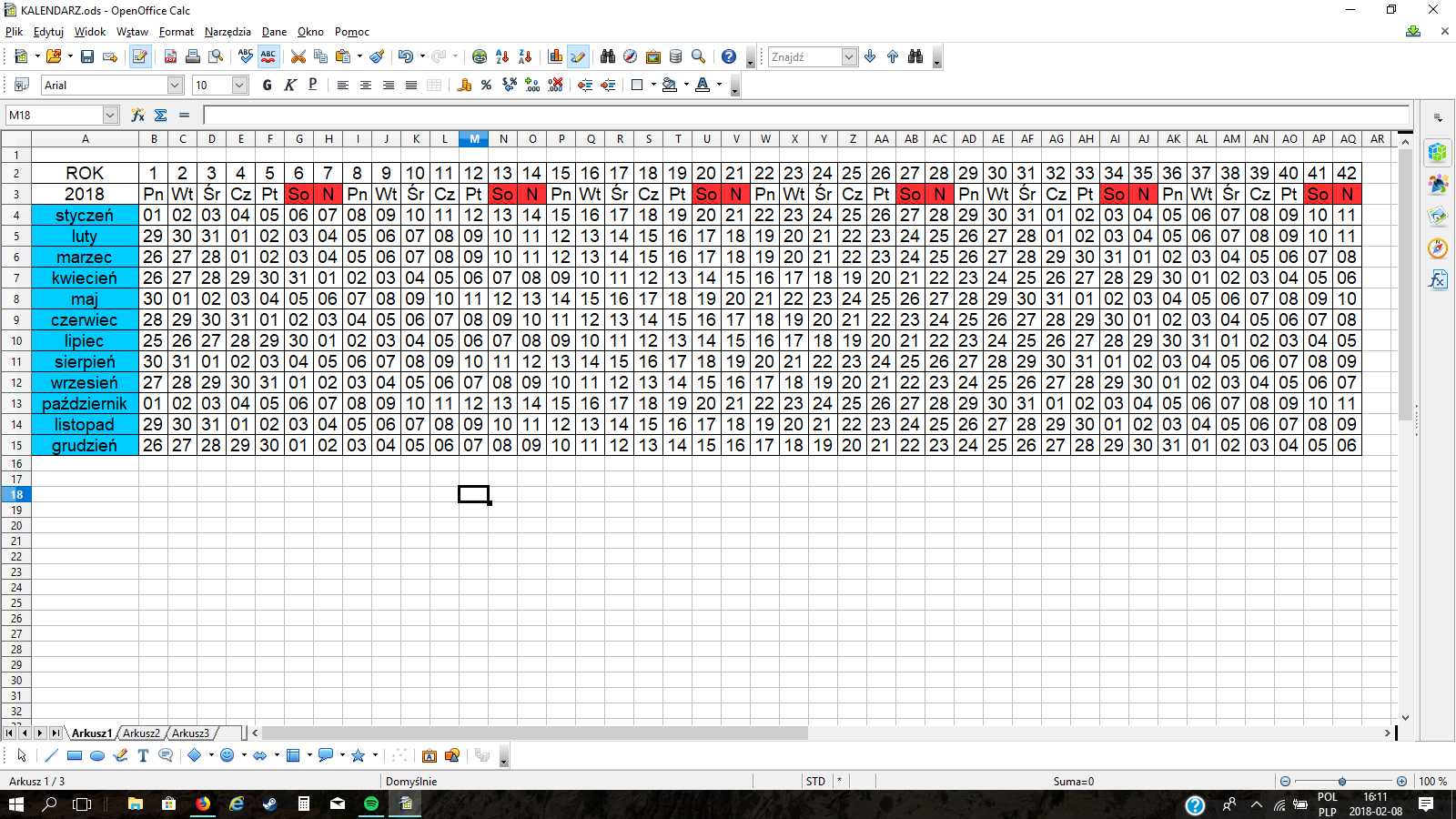The height and width of the screenshot is (819, 1456).
Task: Click the Sum sigma button
Action: click(161, 115)
